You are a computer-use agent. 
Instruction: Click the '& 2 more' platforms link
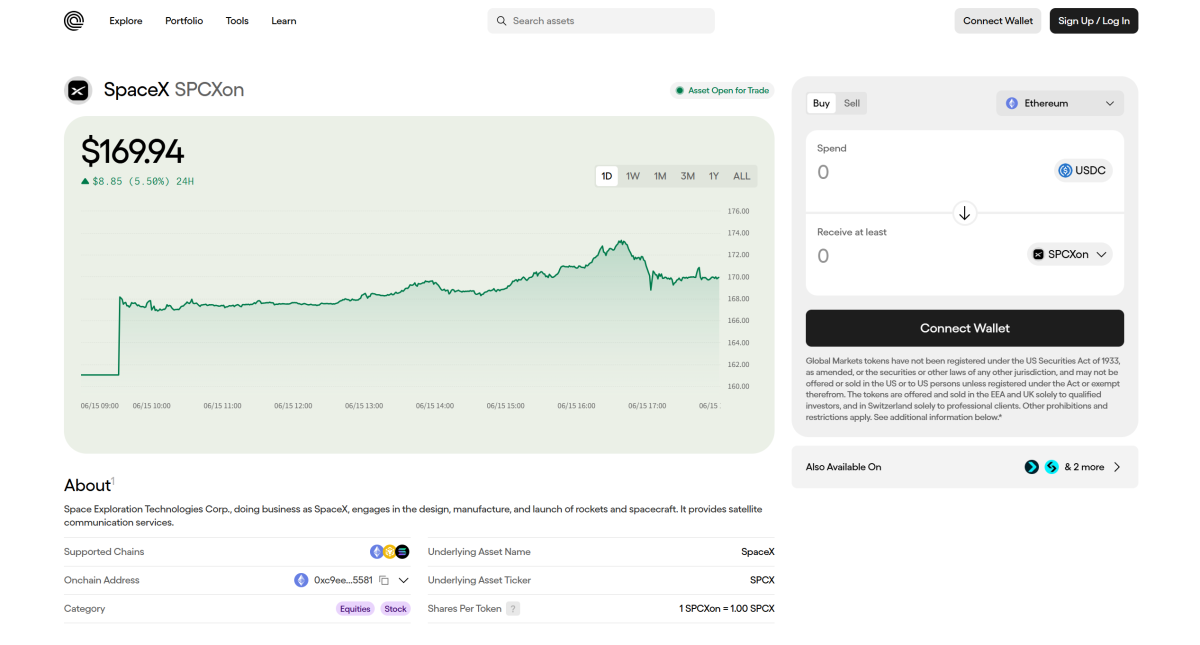pyautogui.click(x=1084, y=467)
